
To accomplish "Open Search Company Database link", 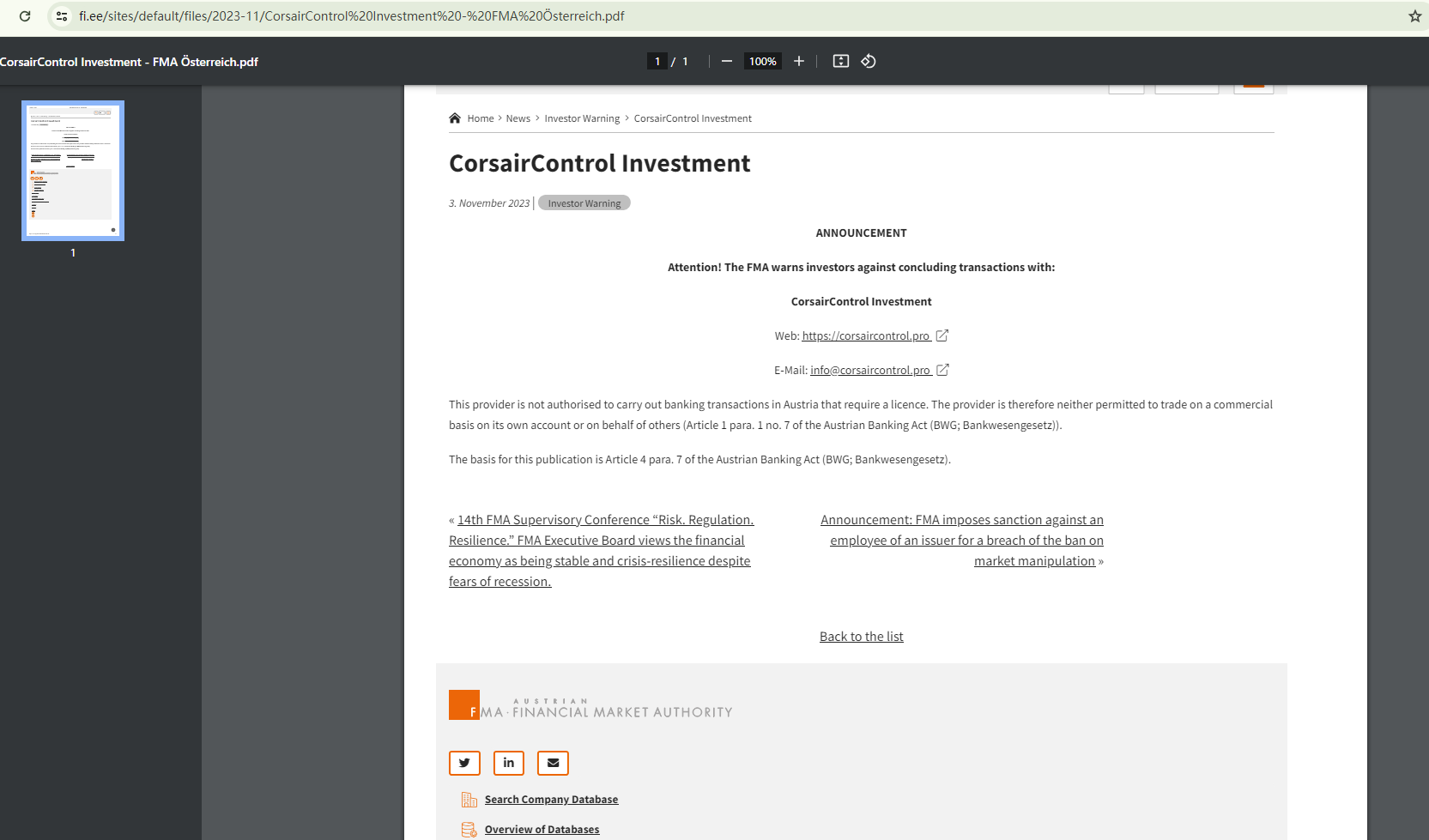I will [x=551, y=800].
